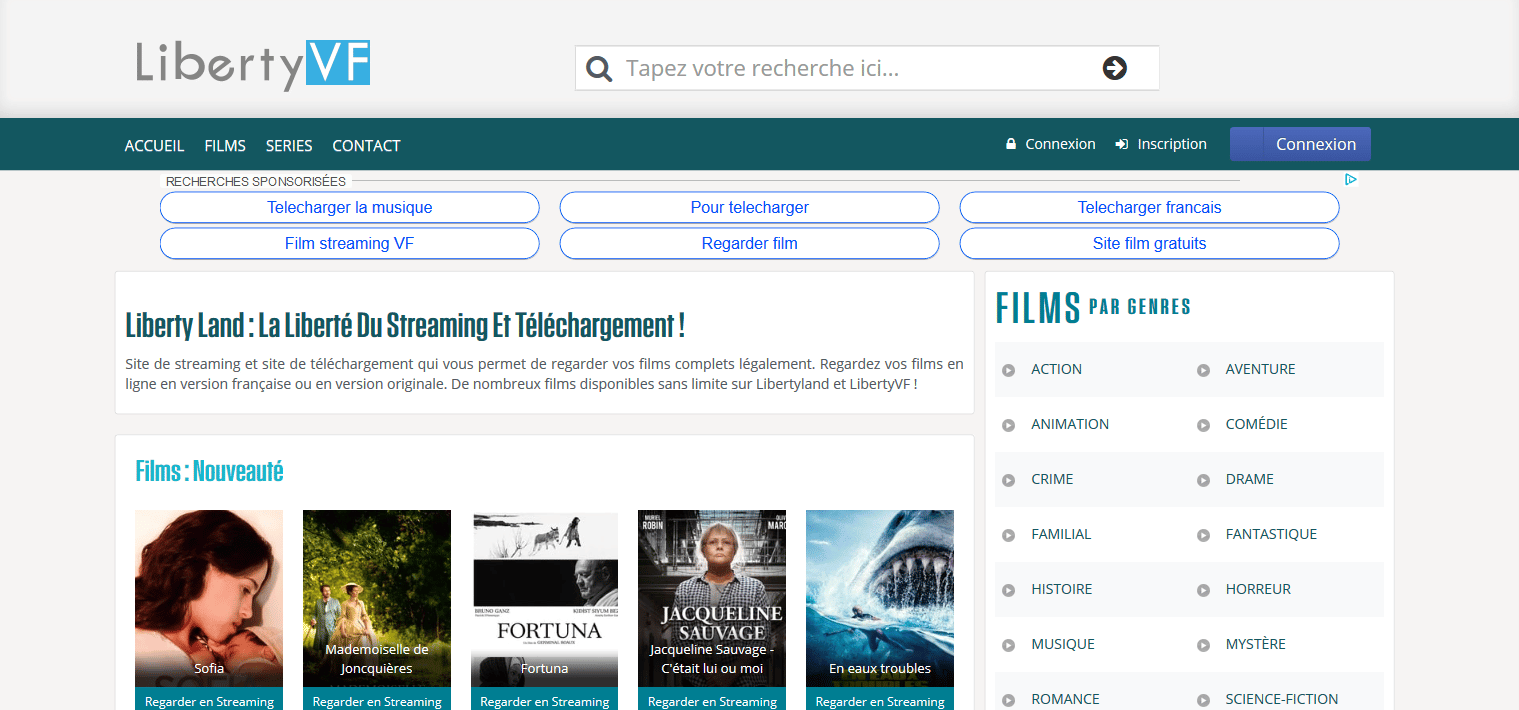Viewport: 1519px width, 710px height.
Task: Click the blue Connexion button
Action: (x=1300, y=144)
